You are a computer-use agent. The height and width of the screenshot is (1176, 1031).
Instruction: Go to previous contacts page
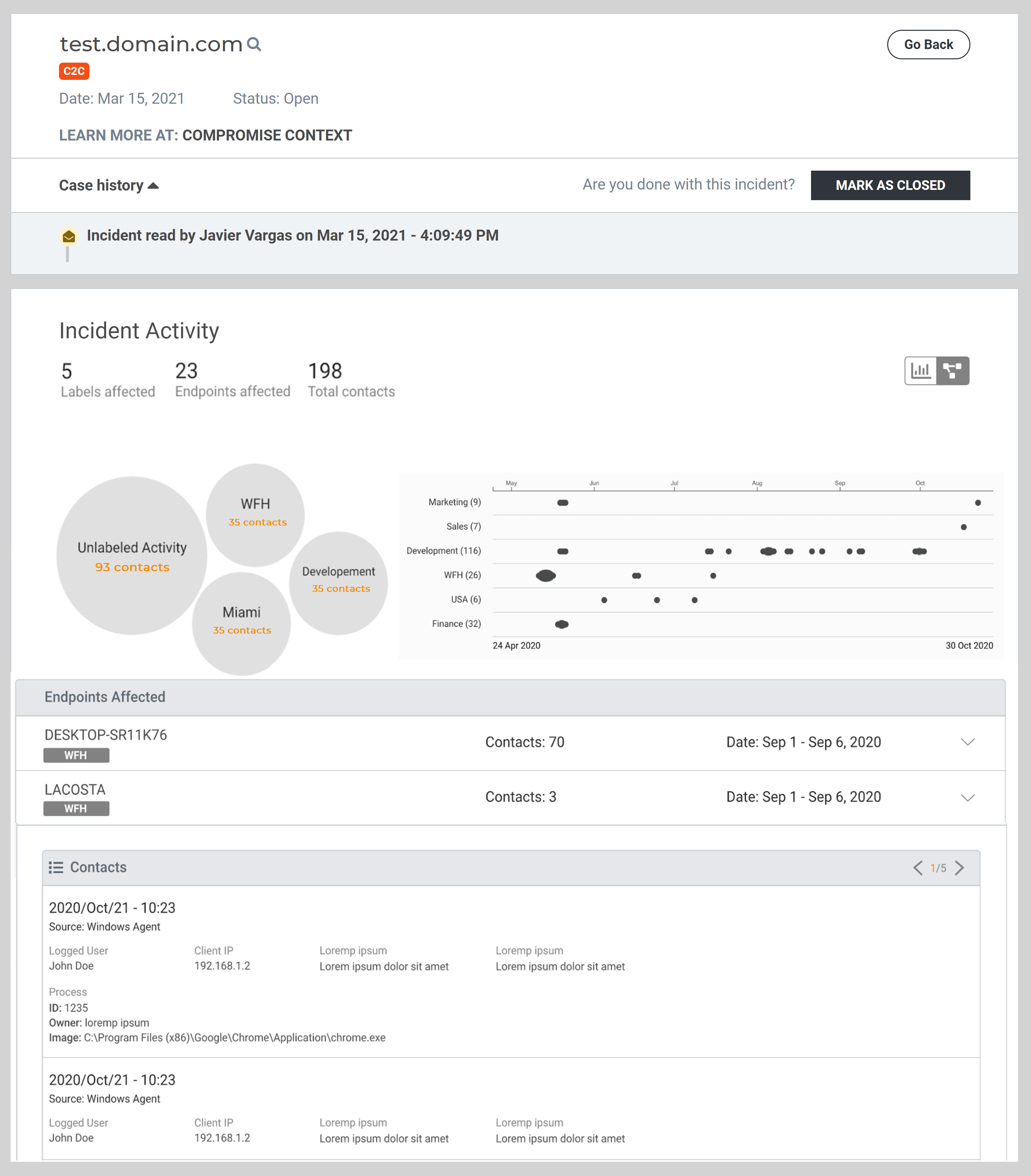[918, 868]
